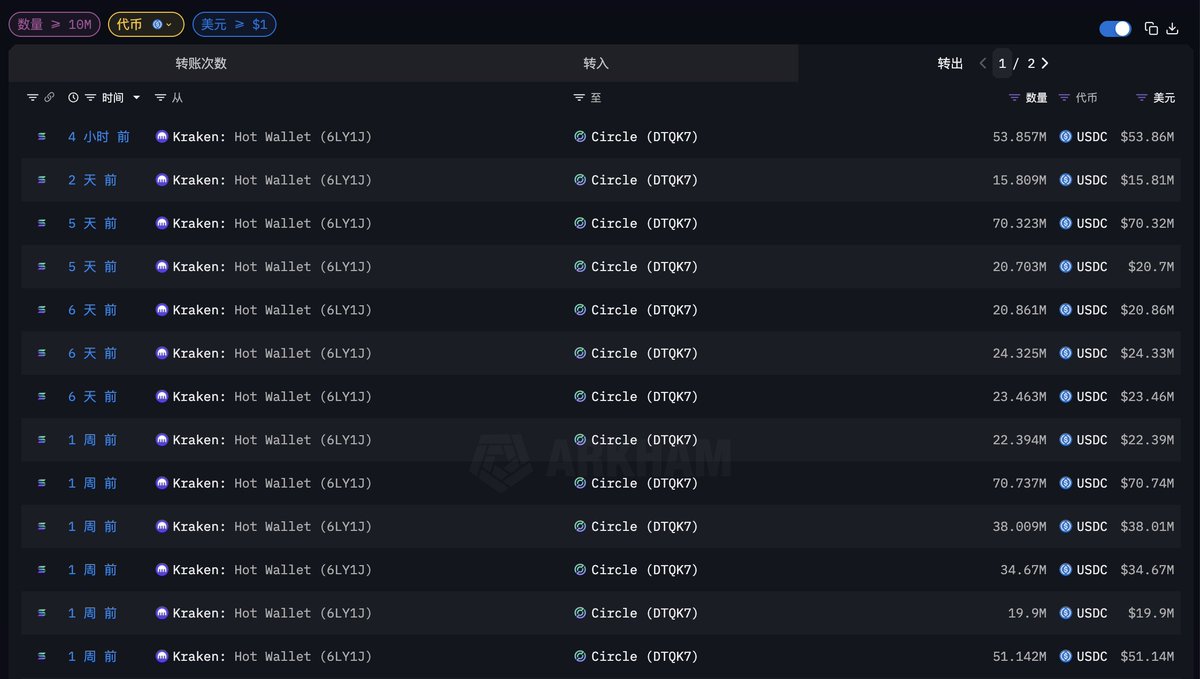The height and width of the screenshot is (679, 1200).
Task: Click the filter icon beside the 美元 column
Action: click(x=1141, y=98)
